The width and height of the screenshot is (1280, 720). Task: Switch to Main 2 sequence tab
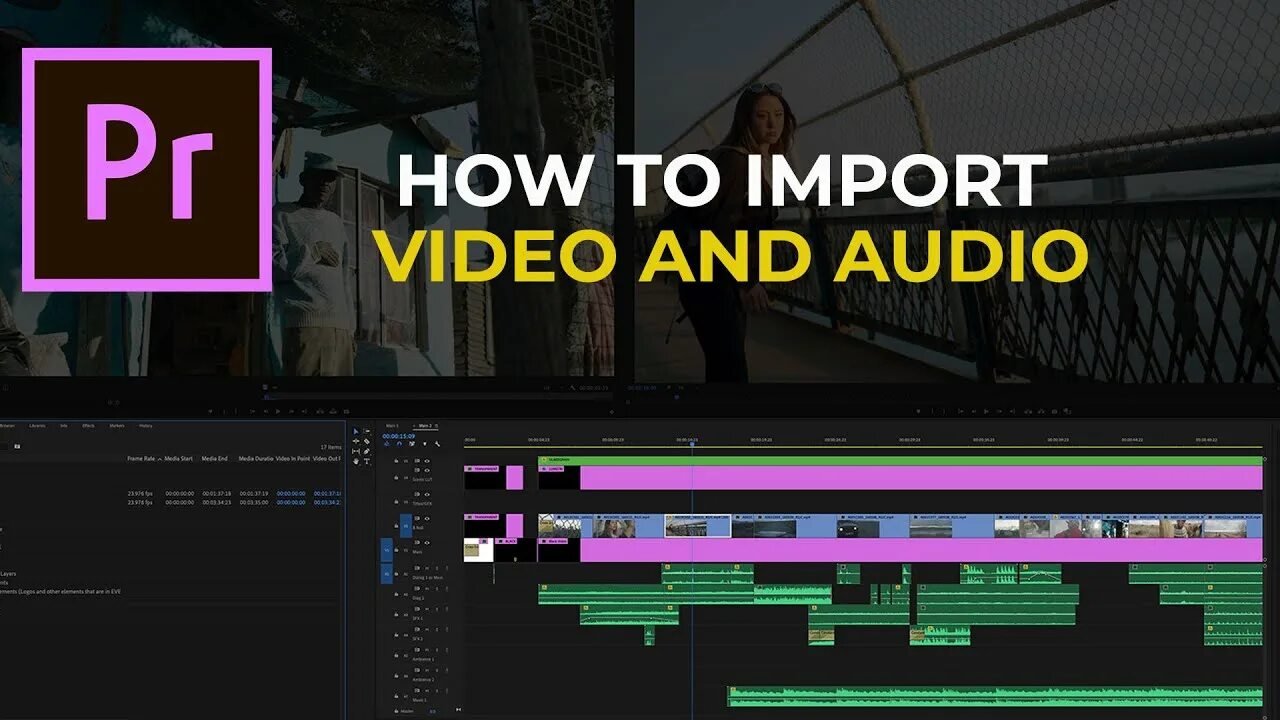[x=425, y=425]
